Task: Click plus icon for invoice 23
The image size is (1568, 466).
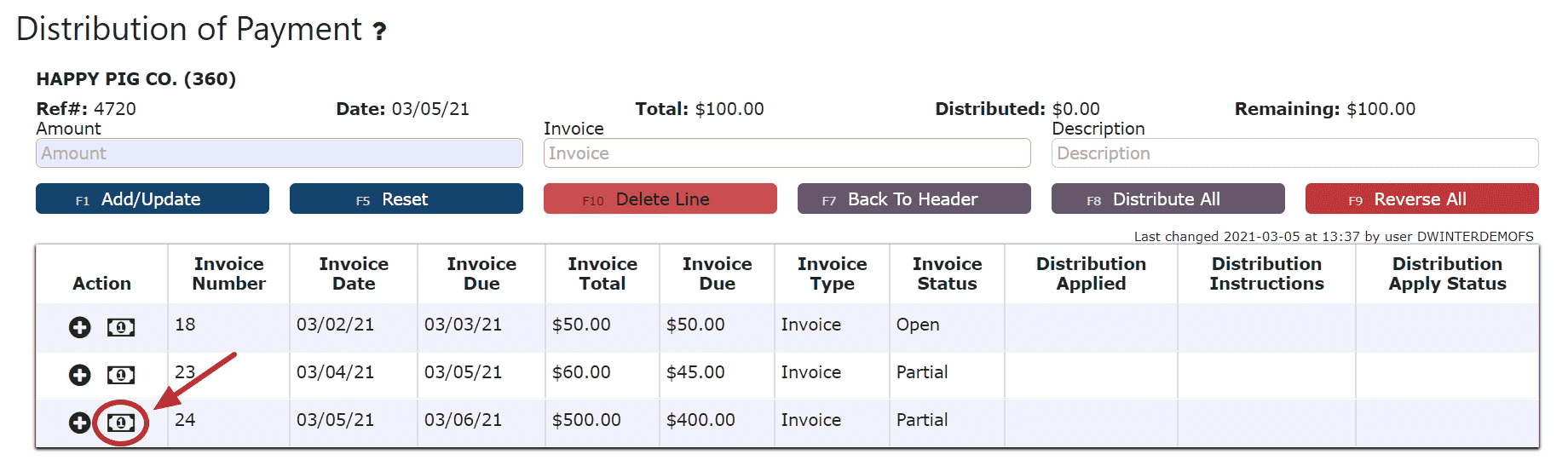Action: (x=80, y=375)
